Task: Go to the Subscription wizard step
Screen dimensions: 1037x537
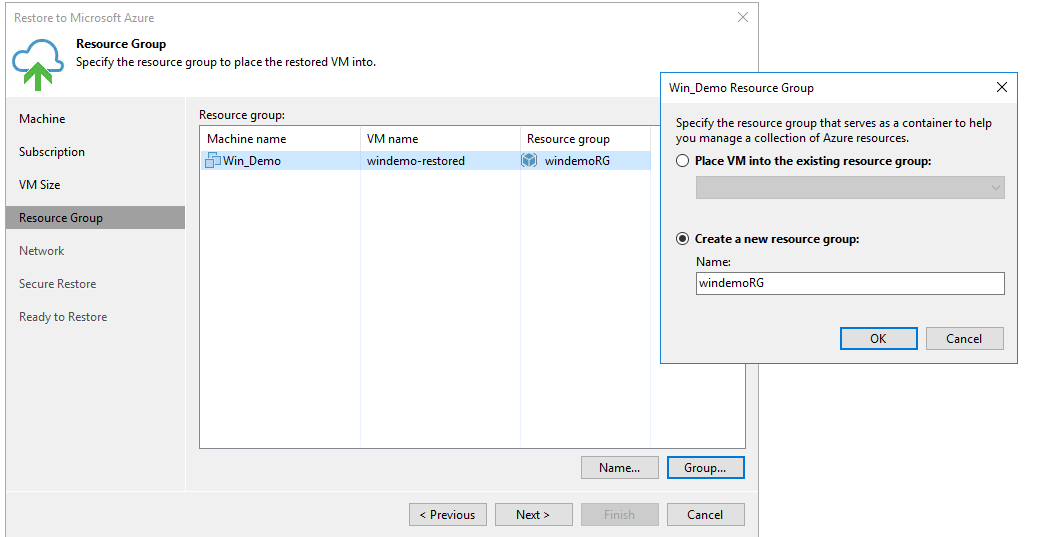Action: (x=52, y=152)
